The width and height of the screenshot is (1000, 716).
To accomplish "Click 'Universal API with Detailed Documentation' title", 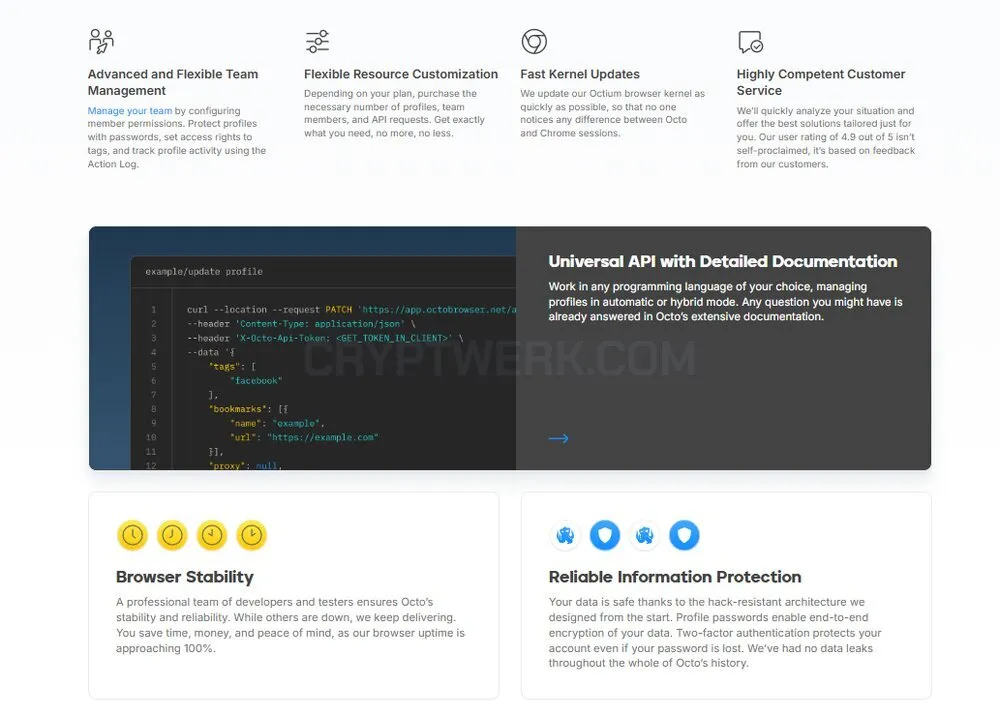I will point(723,261).
